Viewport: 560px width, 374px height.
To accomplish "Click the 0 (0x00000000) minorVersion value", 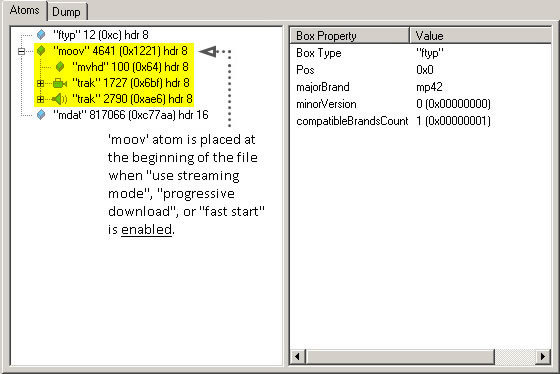I will 453,104.
